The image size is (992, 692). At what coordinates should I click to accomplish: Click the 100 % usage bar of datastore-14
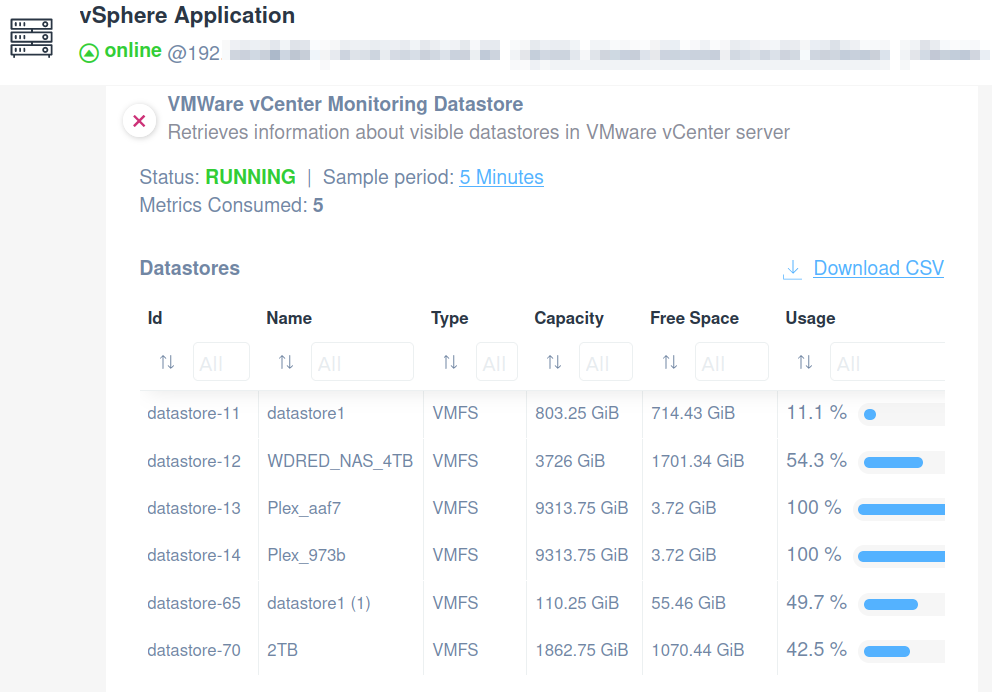(899, 556)
